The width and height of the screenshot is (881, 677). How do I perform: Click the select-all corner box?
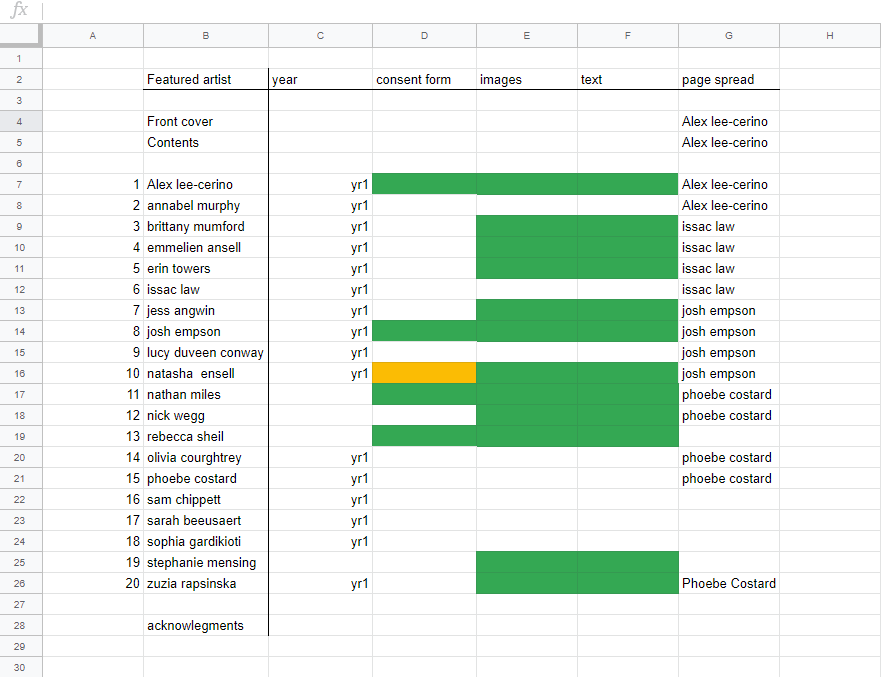point(20,36)
